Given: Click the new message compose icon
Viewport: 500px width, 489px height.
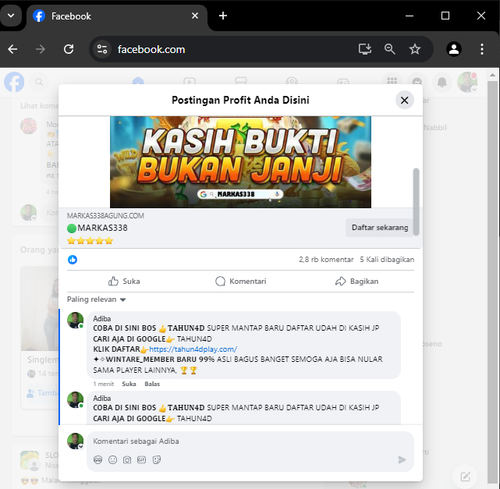Looking at the screenshot, I should [x=465, y=477].
